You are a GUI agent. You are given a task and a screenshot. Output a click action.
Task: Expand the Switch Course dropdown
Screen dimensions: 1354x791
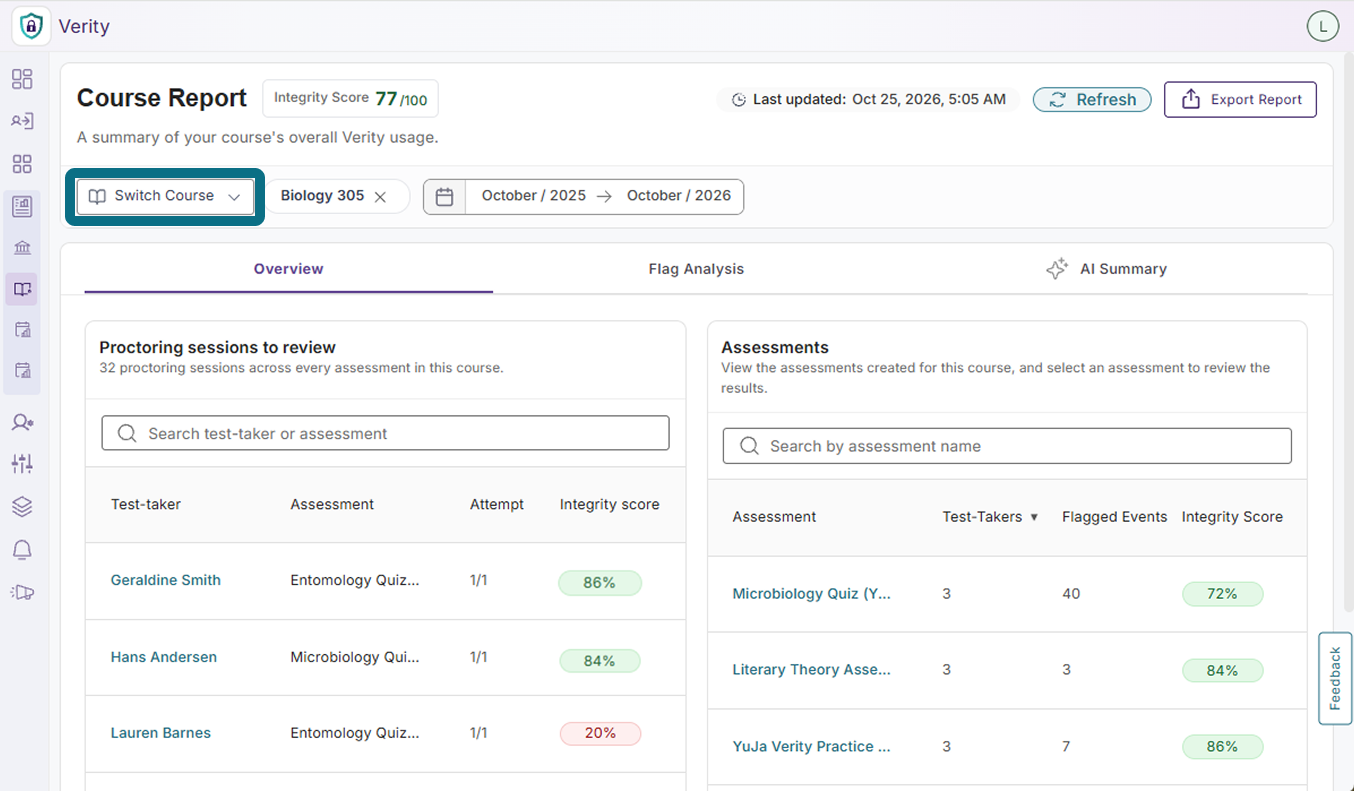click(x=165, y=196)
